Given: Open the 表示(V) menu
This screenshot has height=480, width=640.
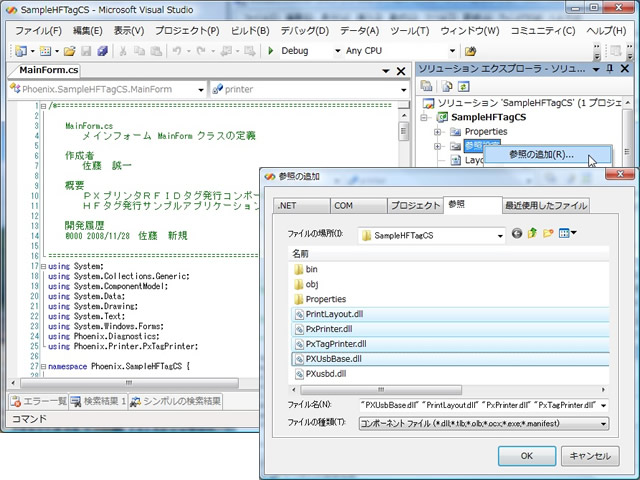Looking at the screenshot, I should click(x=129, y=31).
